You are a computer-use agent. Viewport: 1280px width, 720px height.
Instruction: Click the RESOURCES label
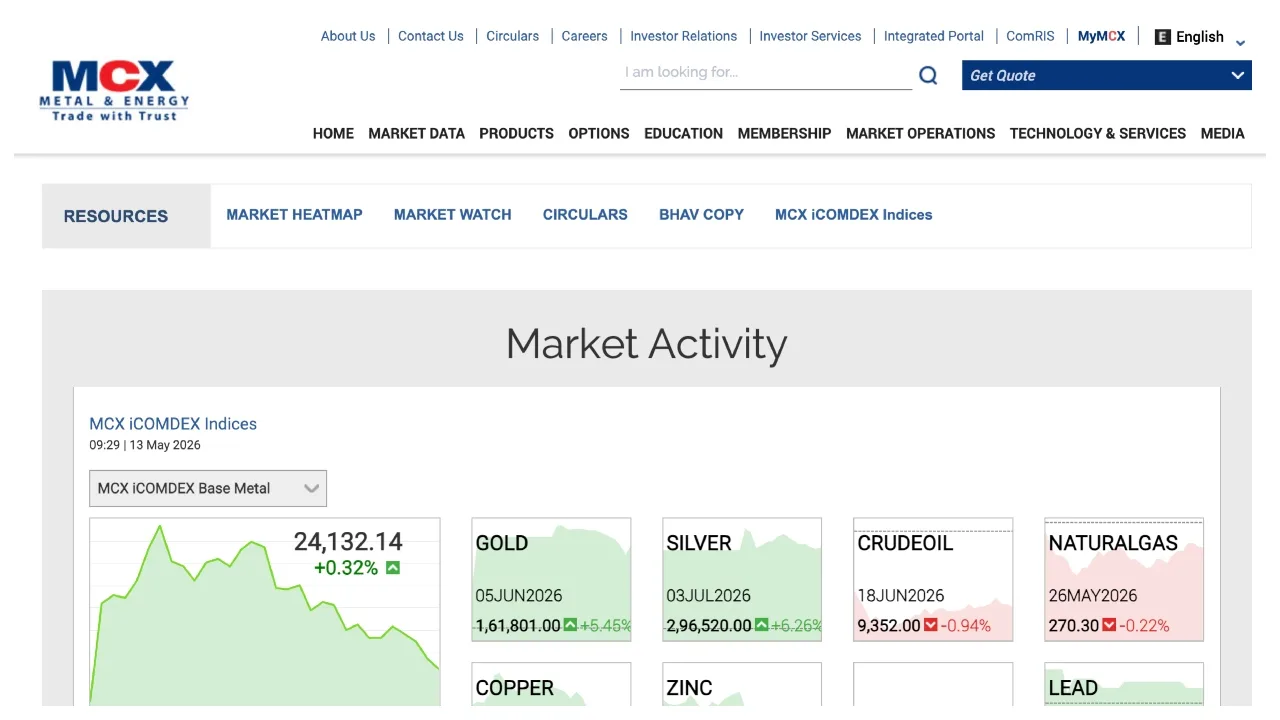(116, 216)
